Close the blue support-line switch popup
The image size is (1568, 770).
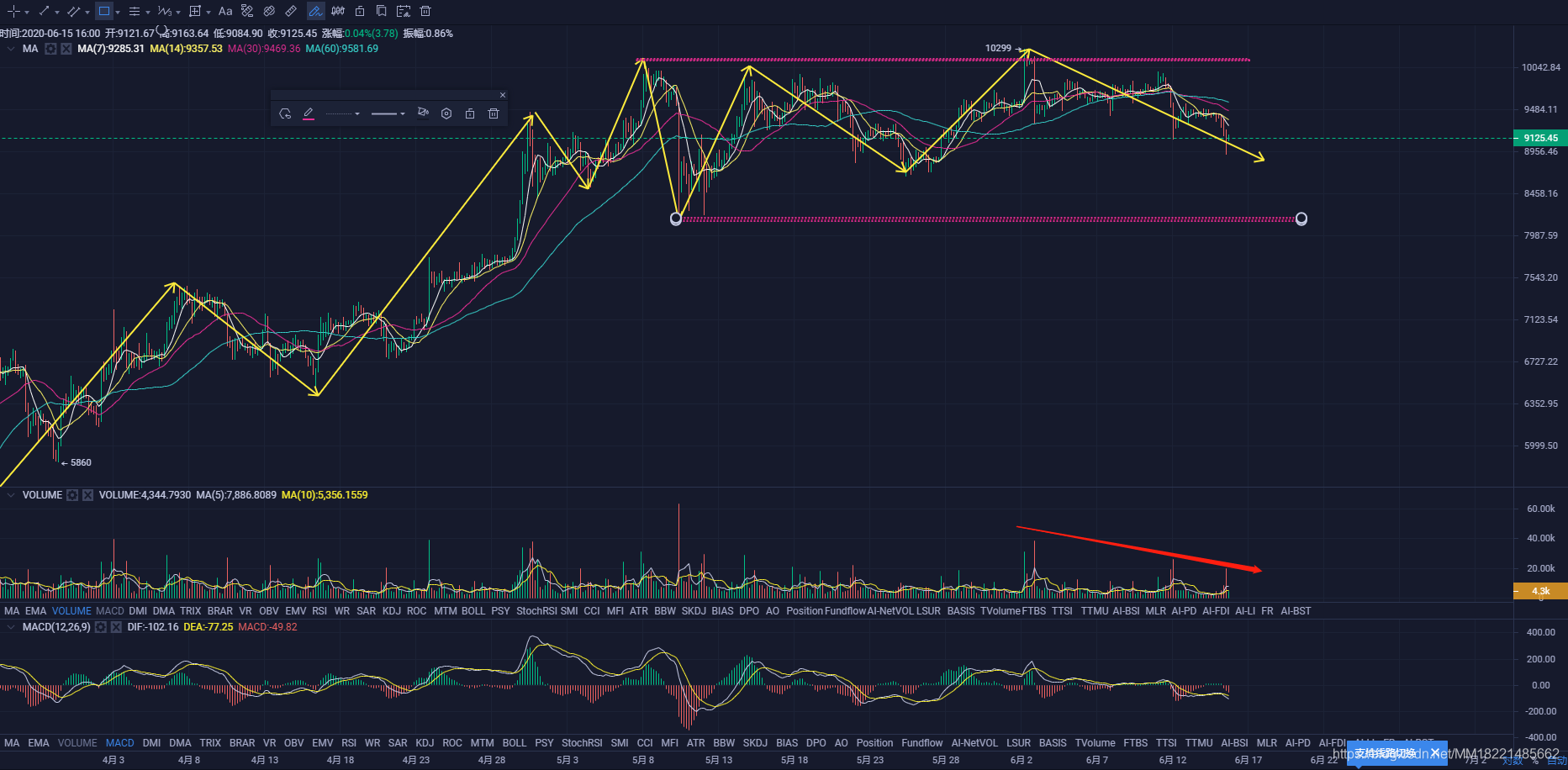[1435, 753]
